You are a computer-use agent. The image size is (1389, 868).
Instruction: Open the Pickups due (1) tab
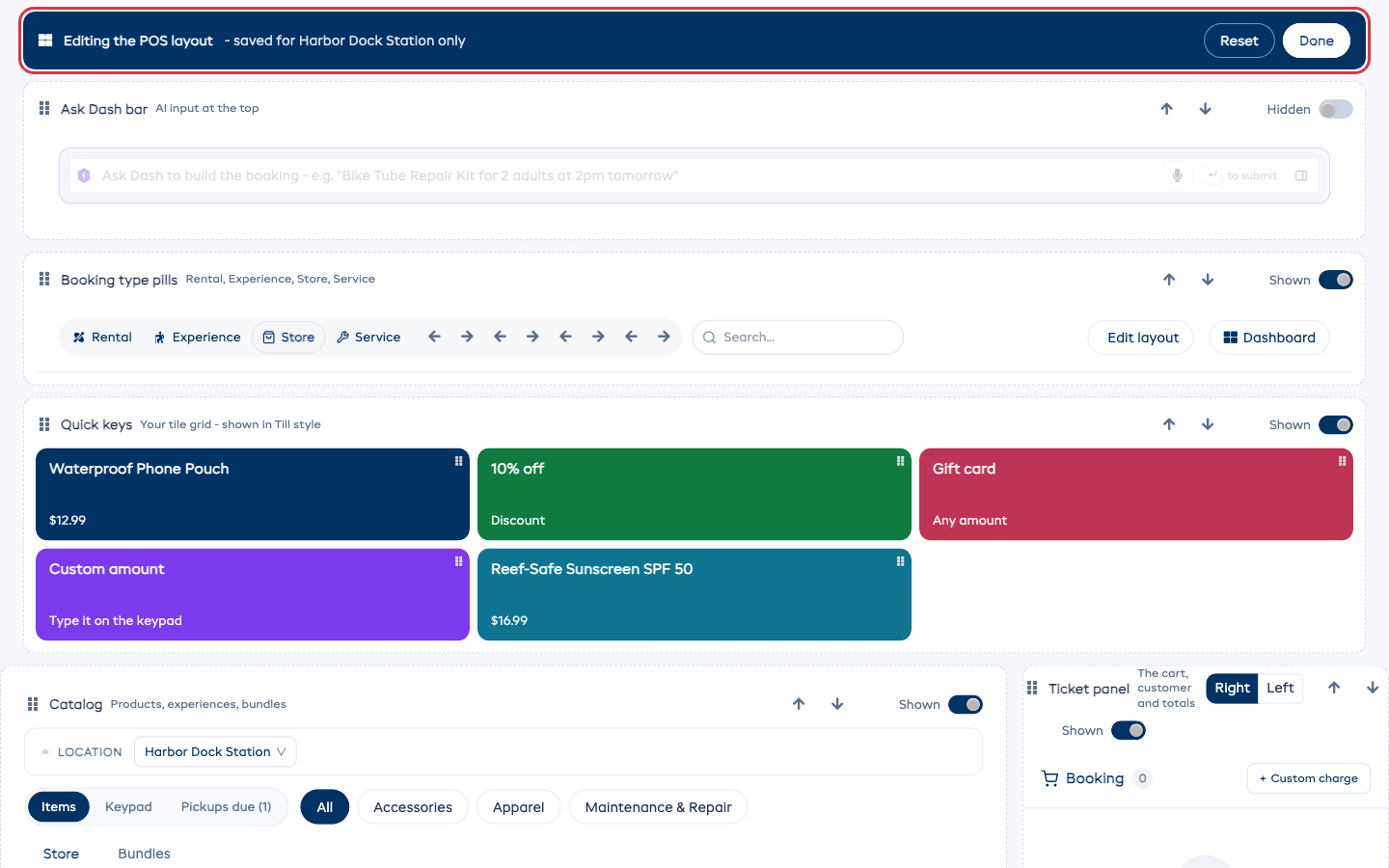click(226, 806)
